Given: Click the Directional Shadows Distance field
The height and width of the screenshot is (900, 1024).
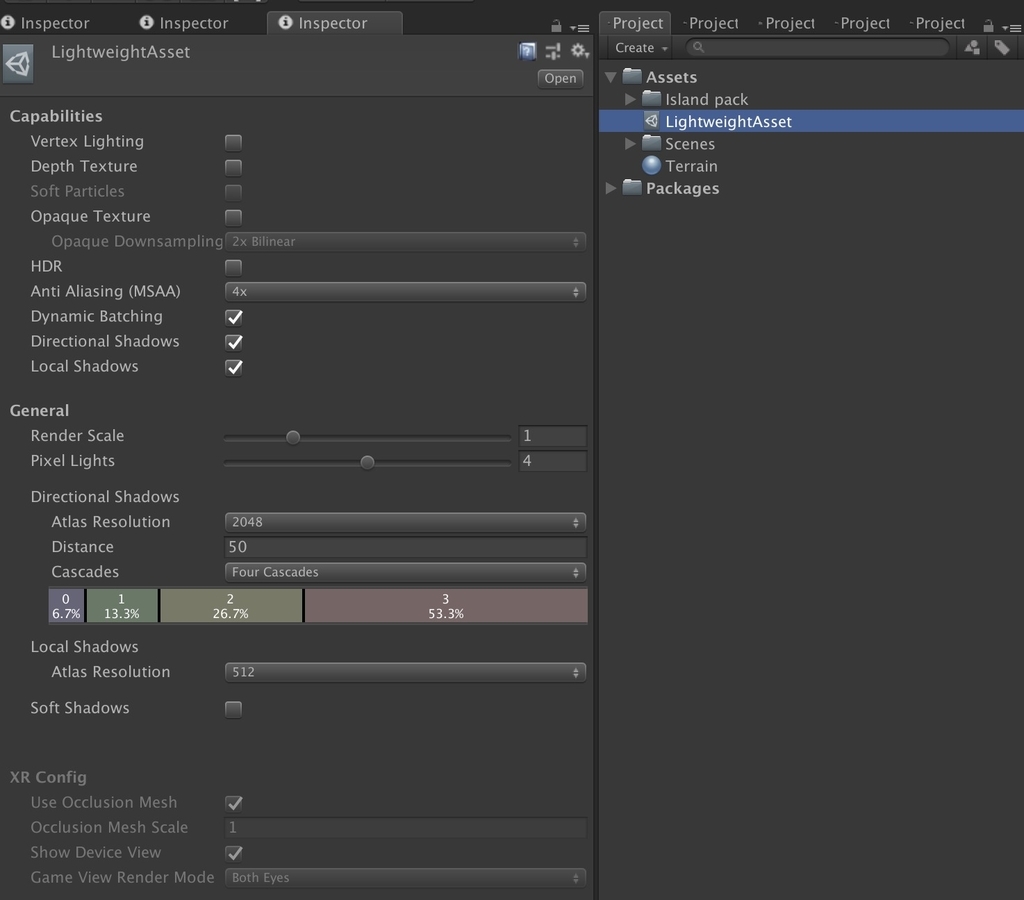Looking at the screenshot, I should point(404,546).
